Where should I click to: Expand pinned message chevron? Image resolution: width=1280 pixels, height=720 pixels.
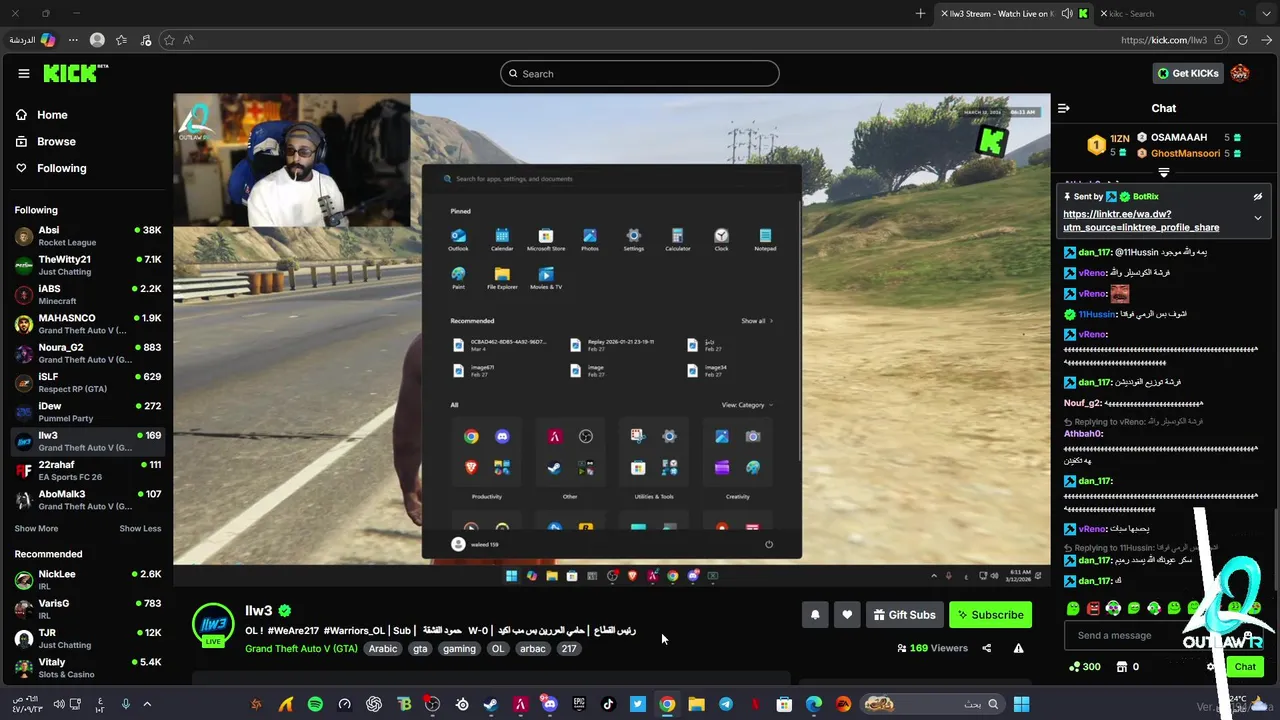coord(1258,218)
